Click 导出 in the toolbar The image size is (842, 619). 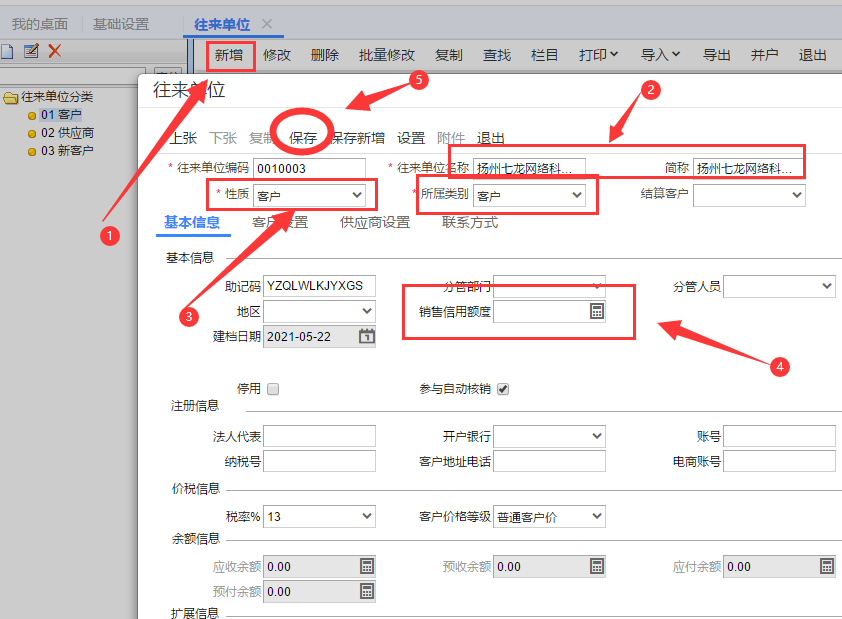(717, 55)
